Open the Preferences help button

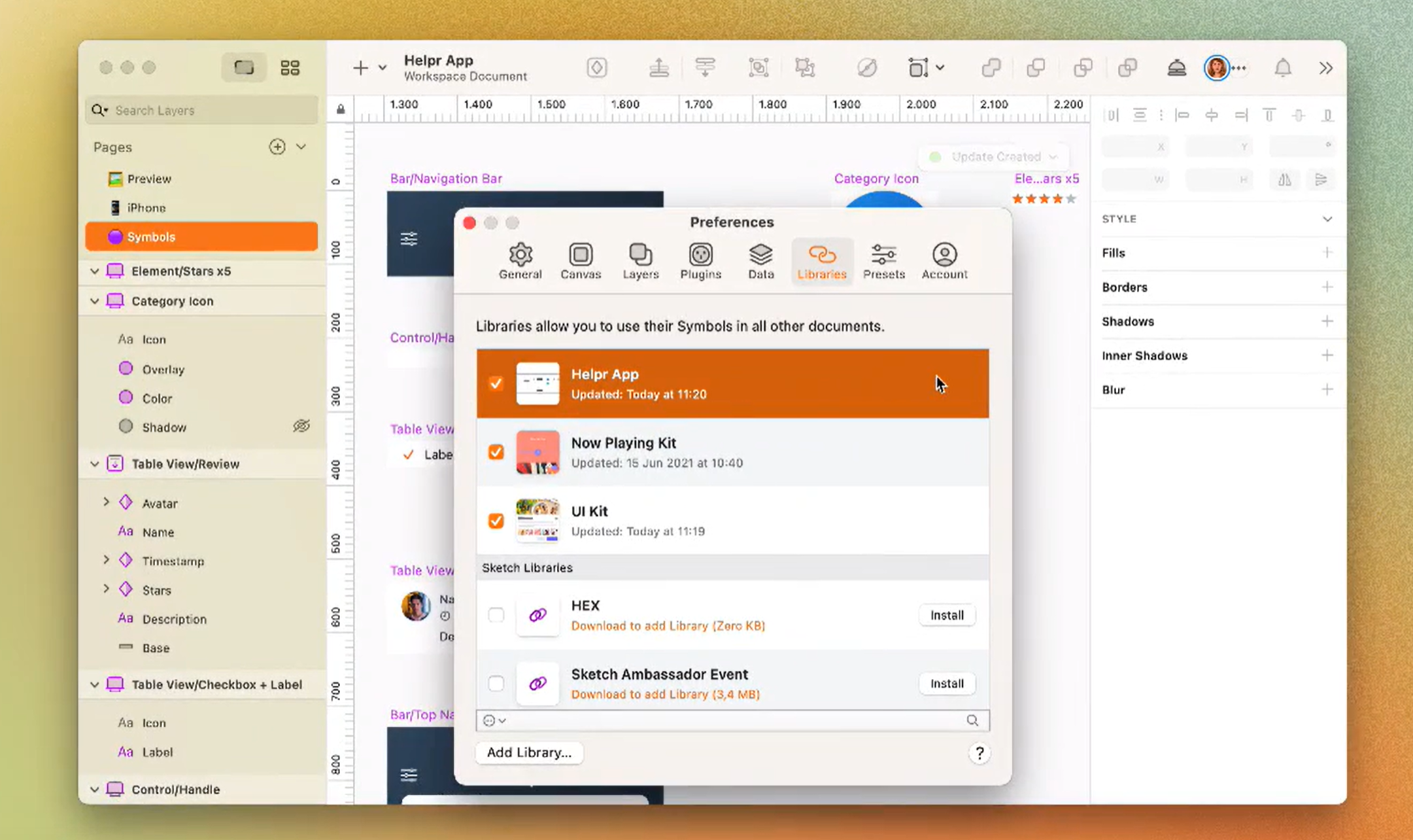(x=978, y=753)
